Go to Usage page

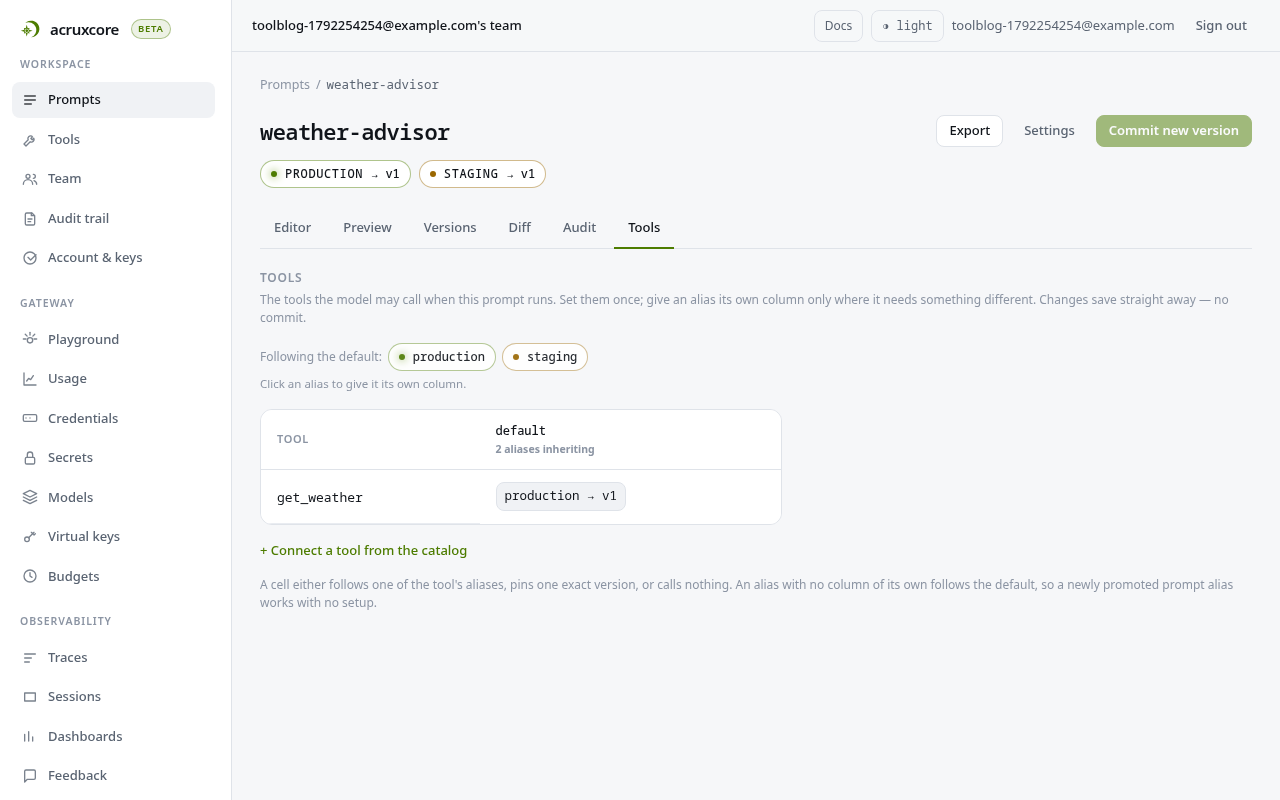coord(113,379)
